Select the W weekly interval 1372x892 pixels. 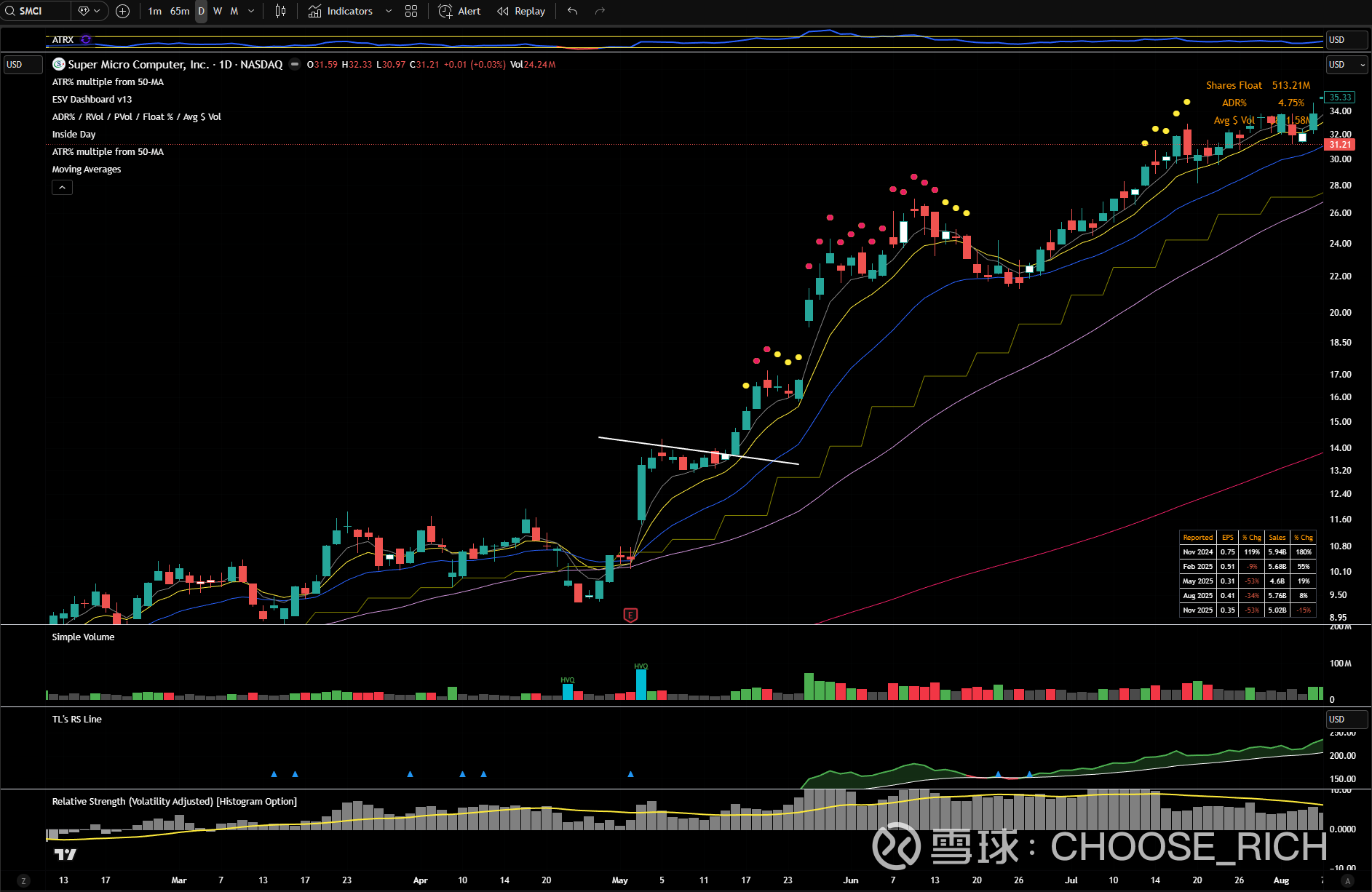(218, 11)
